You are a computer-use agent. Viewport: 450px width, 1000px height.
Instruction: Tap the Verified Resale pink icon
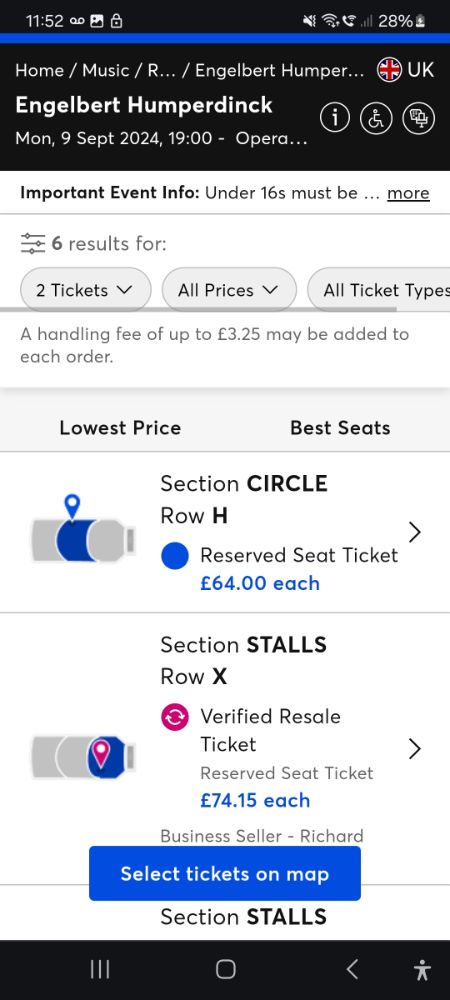click(175, 717)
